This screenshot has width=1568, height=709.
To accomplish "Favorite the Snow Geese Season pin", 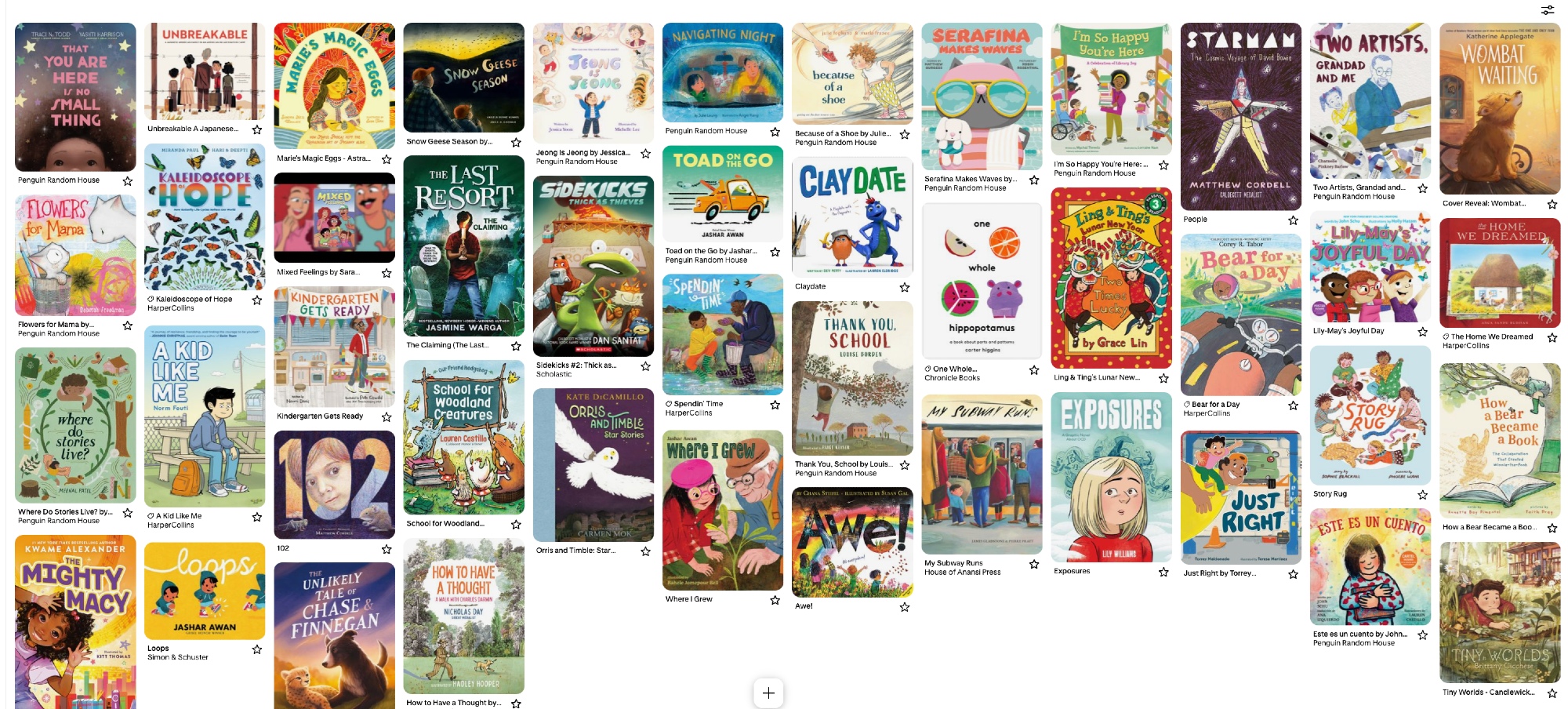I will 516,143.
